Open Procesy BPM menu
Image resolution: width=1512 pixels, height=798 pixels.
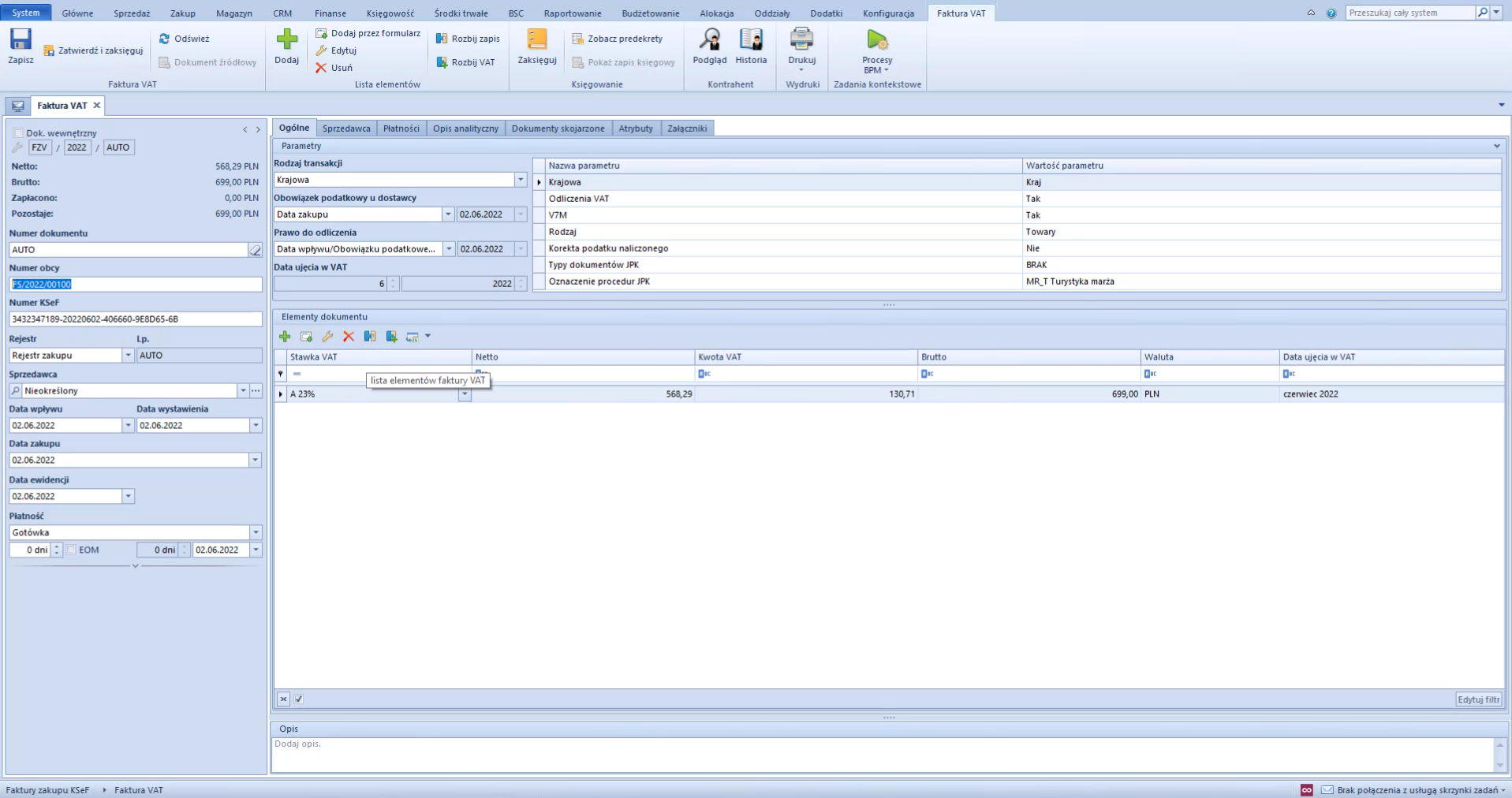pos(877,51)
